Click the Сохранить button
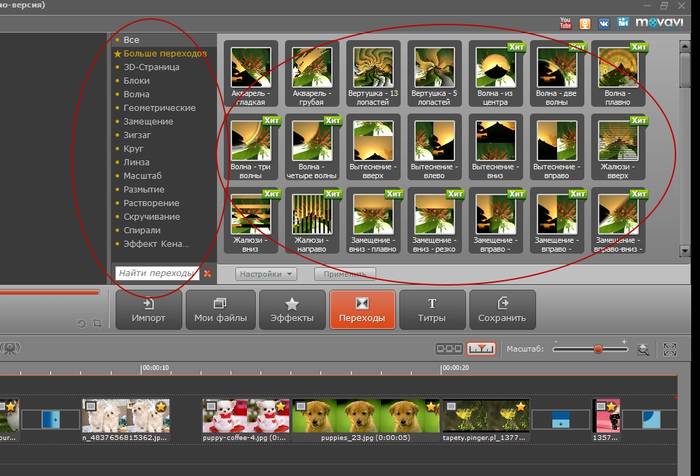 tap(501, 310)
